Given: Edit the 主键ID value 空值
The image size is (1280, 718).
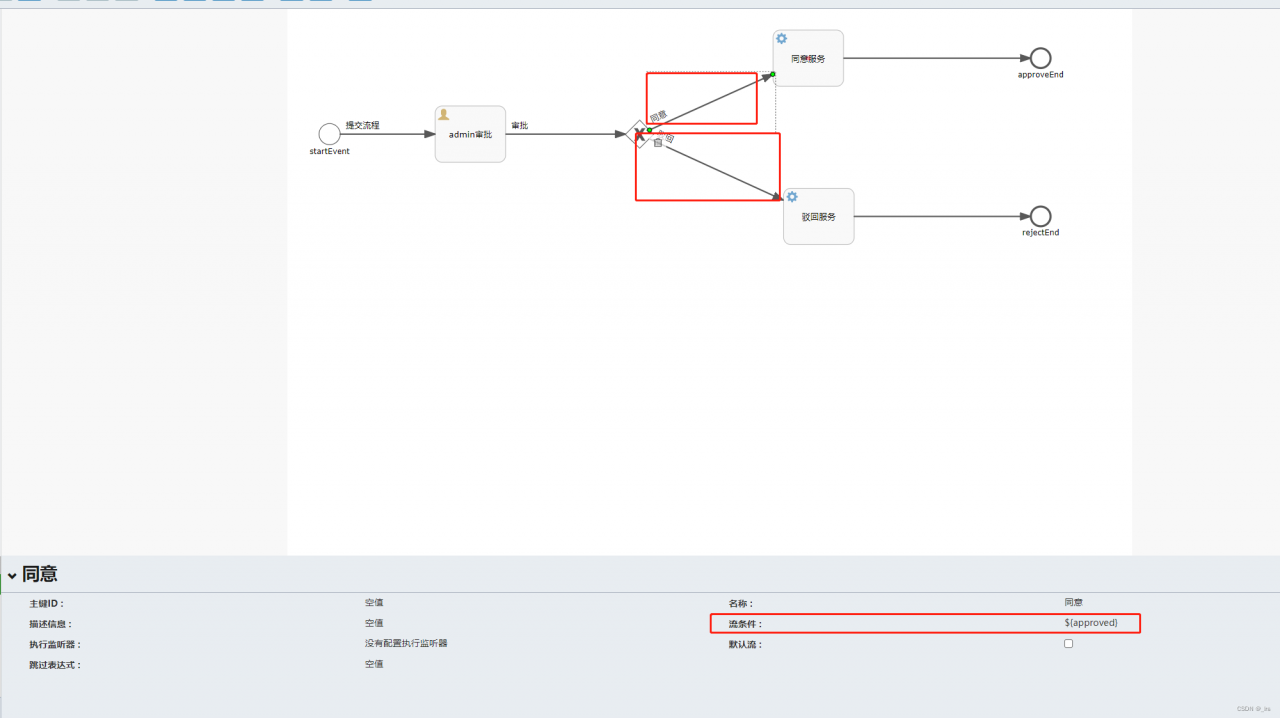Looking at the screenshot, I should coord(374,603).
